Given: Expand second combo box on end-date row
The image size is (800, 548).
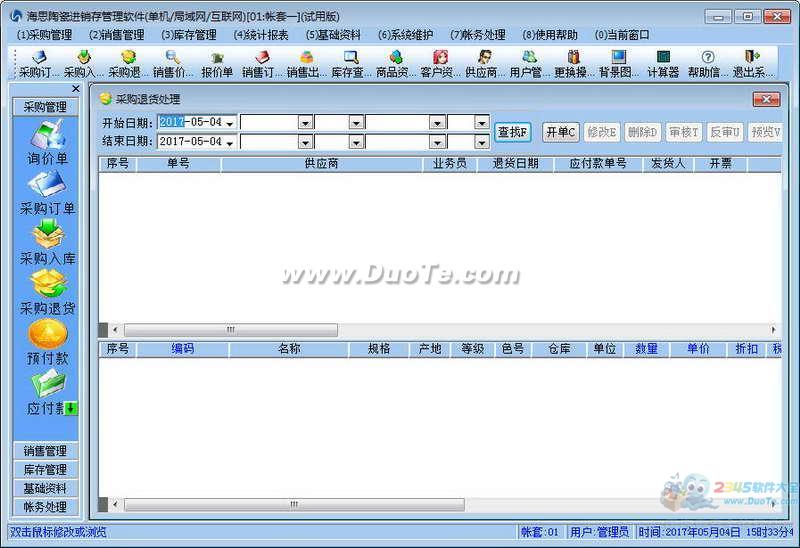Looking at the screenshot, I should pyautogui.click(x=356, y=142).
